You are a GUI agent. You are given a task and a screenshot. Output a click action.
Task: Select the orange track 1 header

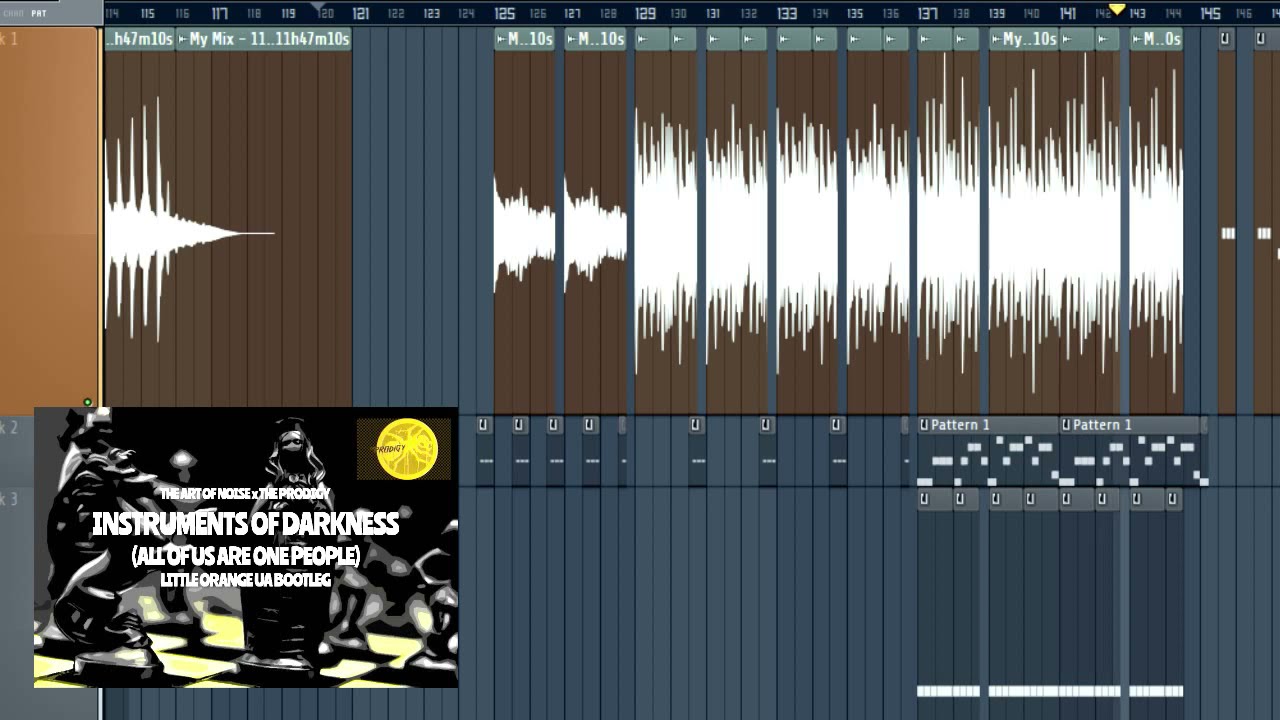[x=49, y=219]
